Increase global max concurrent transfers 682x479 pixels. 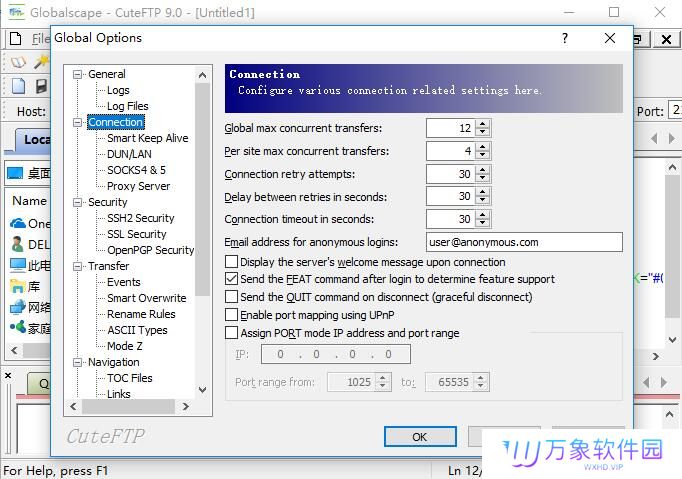coord(482,124)
